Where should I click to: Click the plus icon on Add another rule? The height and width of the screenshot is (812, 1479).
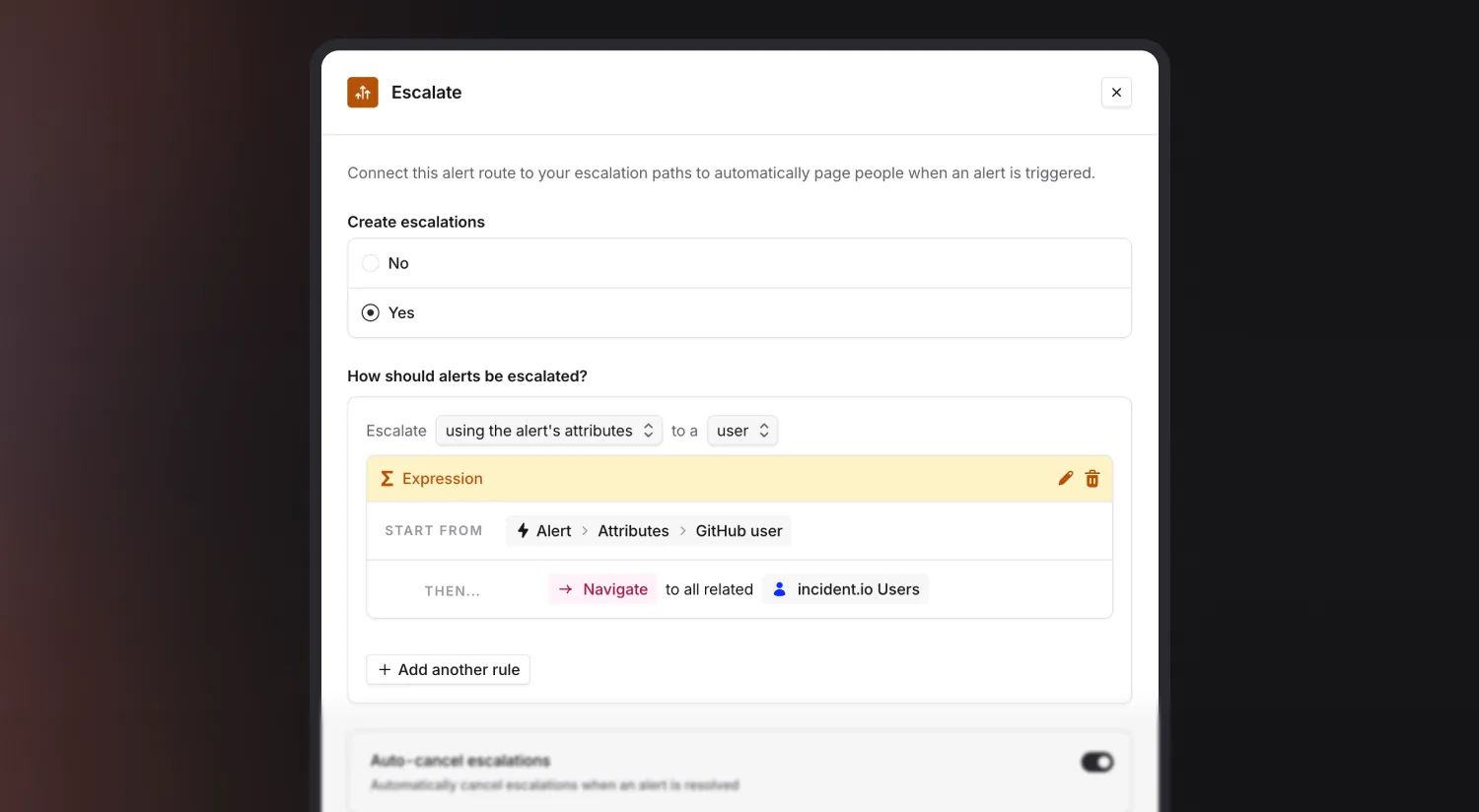tap(385, 669)
